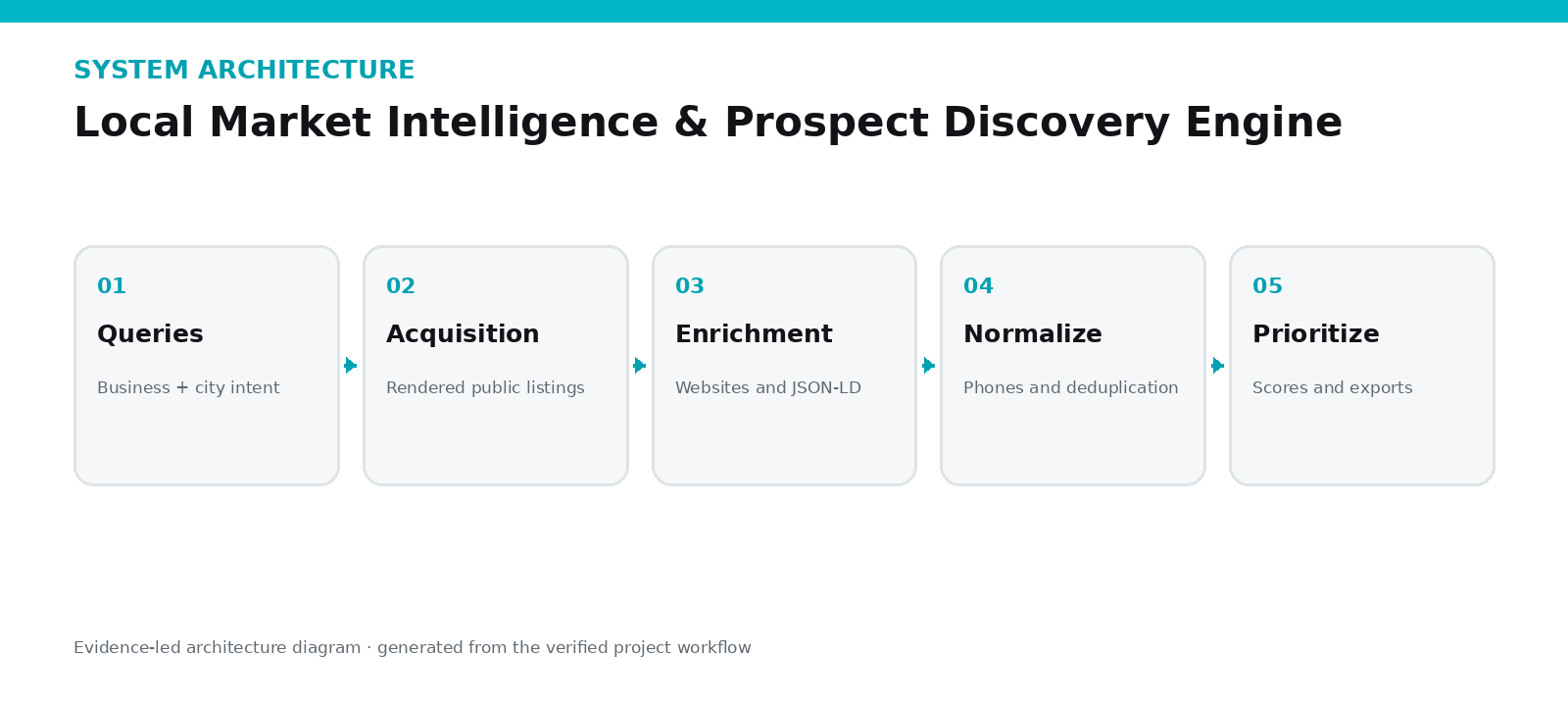The image size is (1568, 706).
Task: Click the arrow between Enrichment and Normalize
Action: tap(929, 366)
